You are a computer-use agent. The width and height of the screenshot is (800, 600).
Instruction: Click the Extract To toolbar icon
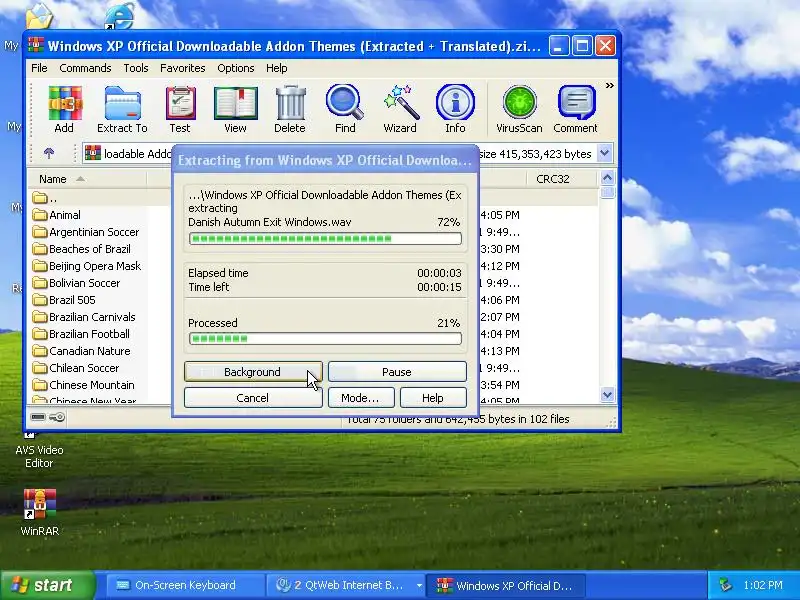(x=122, y=104)
